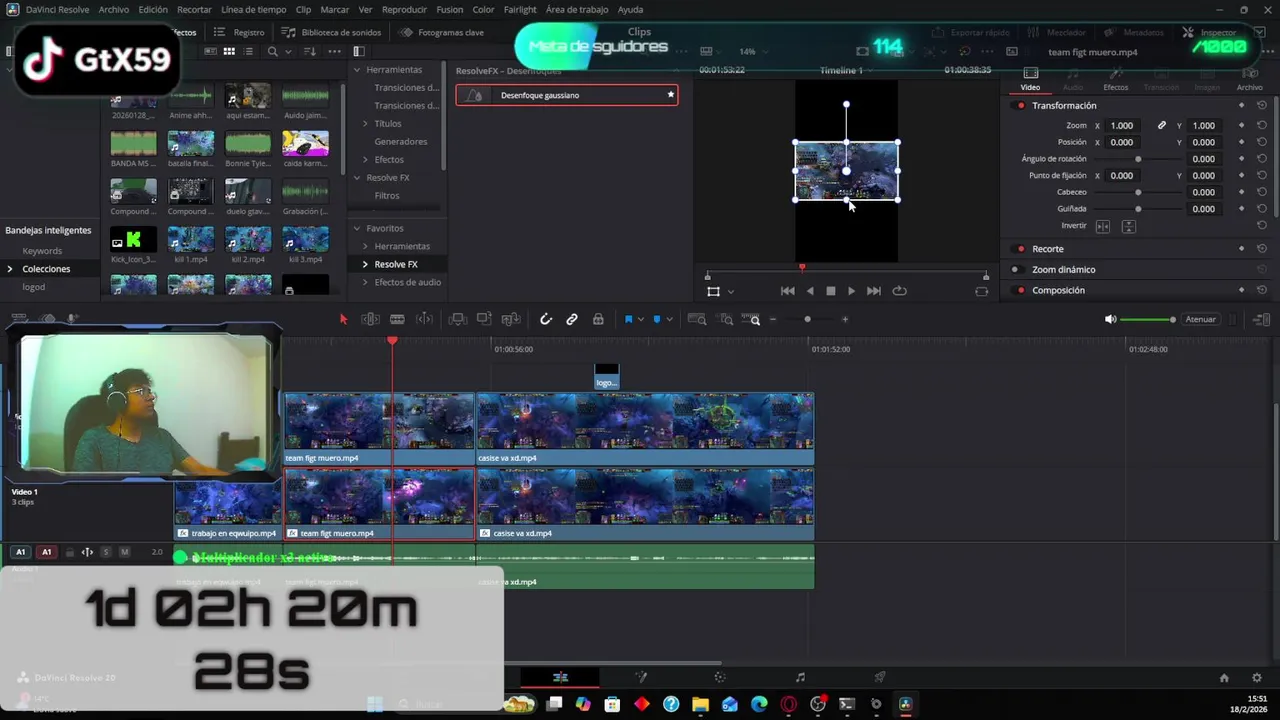Open the Área de trabajo menu

pos(577,9)
